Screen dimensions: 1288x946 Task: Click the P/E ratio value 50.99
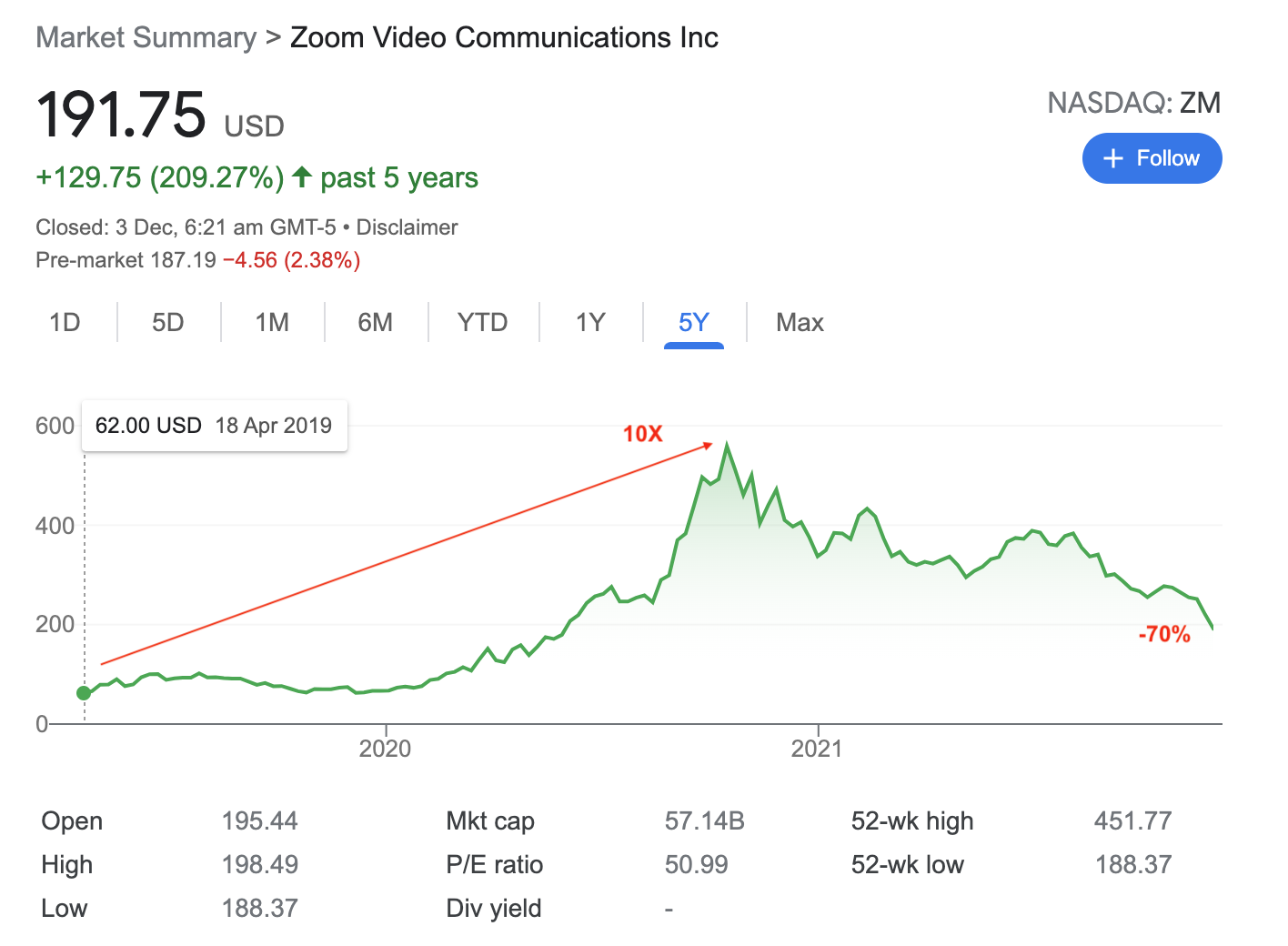pyautogui.click(x=697, y=864)
